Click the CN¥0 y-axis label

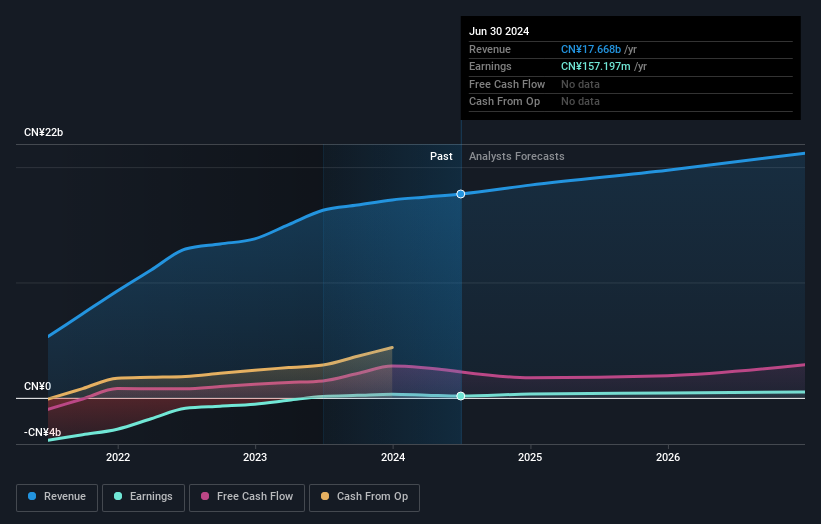point(38,386)
